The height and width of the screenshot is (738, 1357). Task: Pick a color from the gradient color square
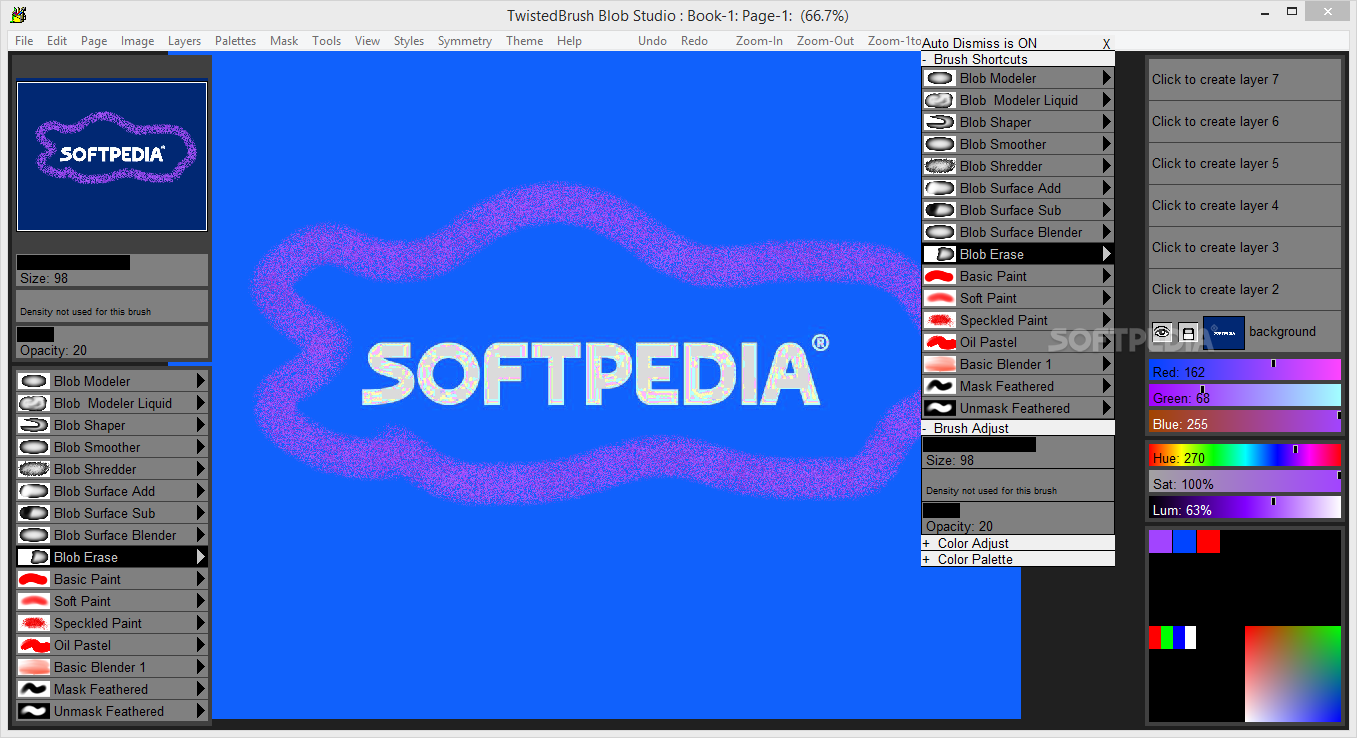(x=1292, y=673)
